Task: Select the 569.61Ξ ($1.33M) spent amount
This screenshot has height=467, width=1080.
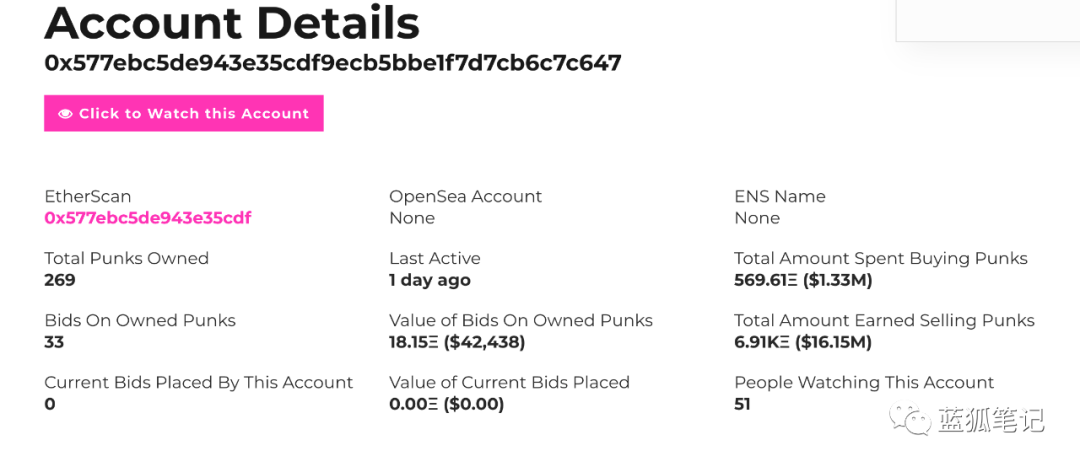Action: [x=803, y=280]
